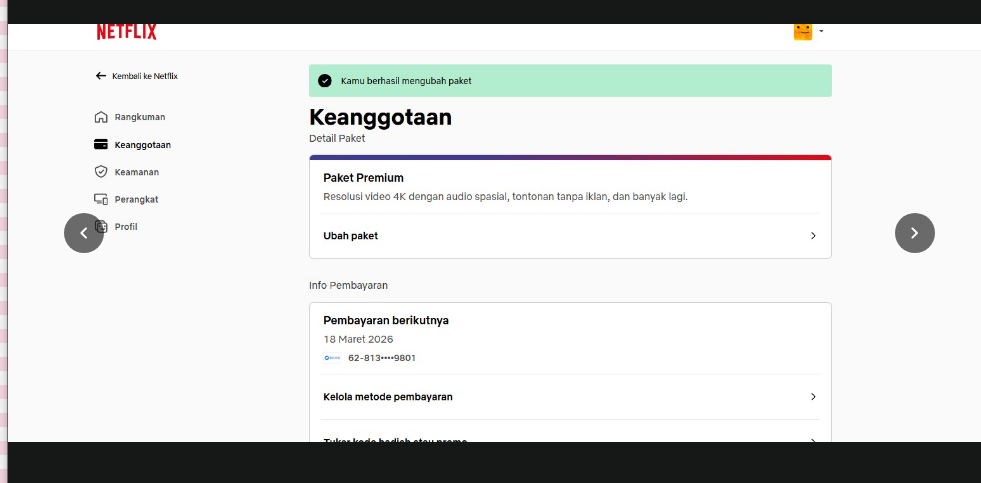This screenshot has height=483, width=981.
Task: Click the 4K resolution plan description
Action: [506, 196]
